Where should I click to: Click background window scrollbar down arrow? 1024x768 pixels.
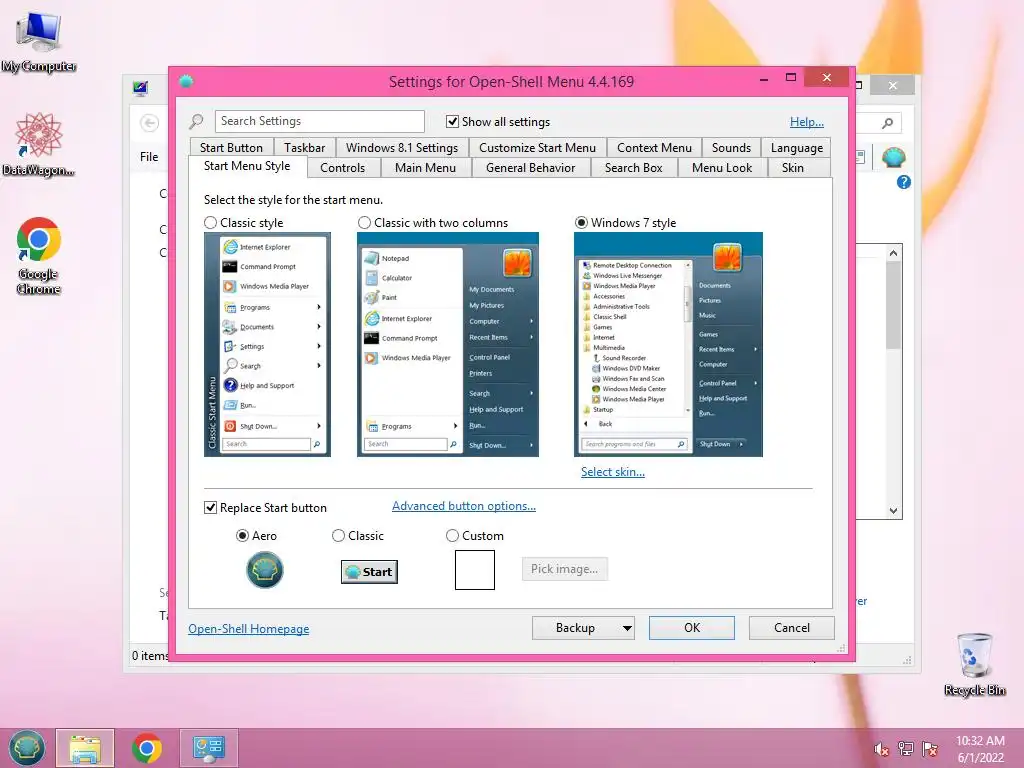click(x=893, y=511)
